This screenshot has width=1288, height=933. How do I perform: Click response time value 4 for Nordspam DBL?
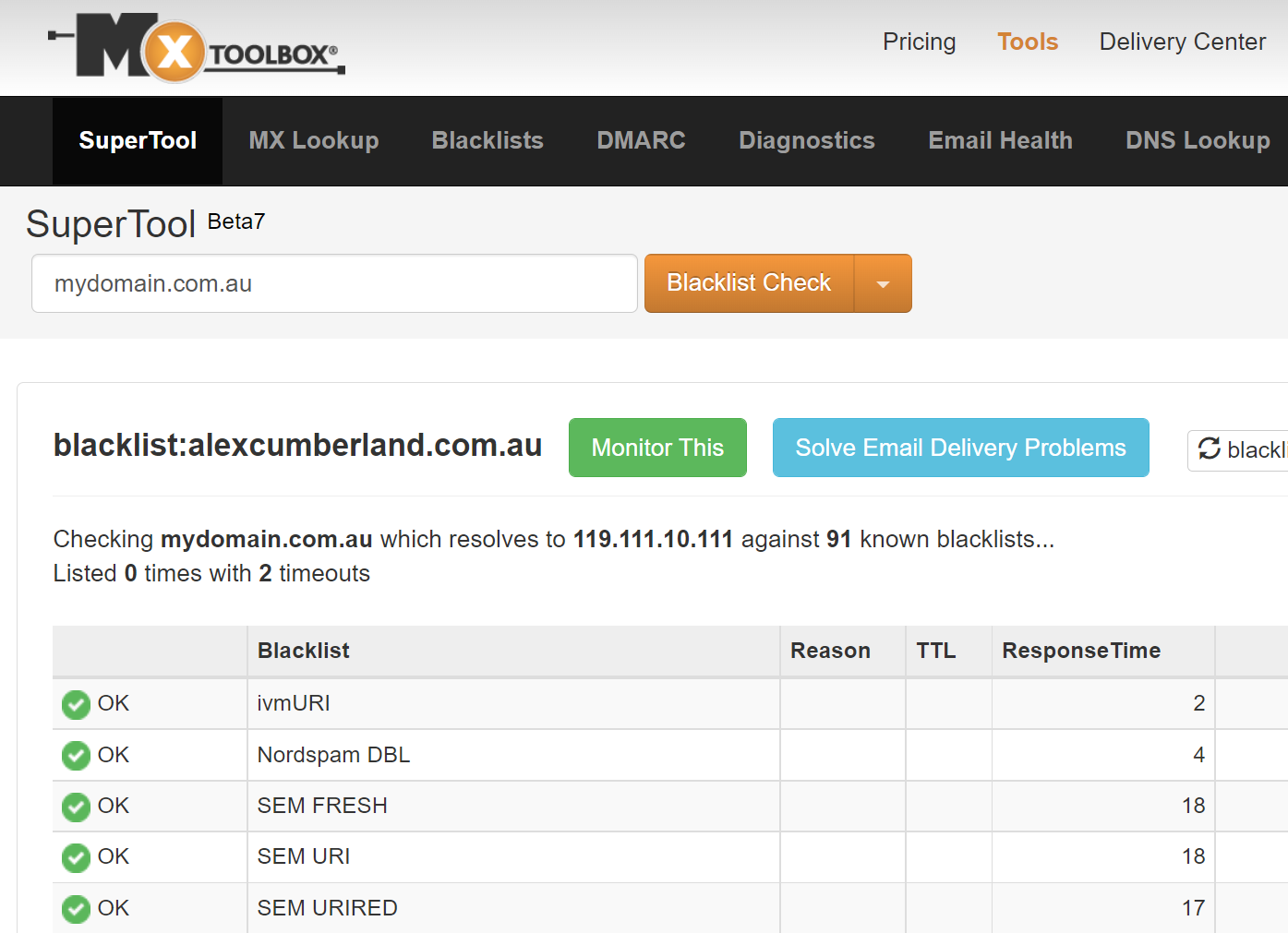pos(1198,755)
